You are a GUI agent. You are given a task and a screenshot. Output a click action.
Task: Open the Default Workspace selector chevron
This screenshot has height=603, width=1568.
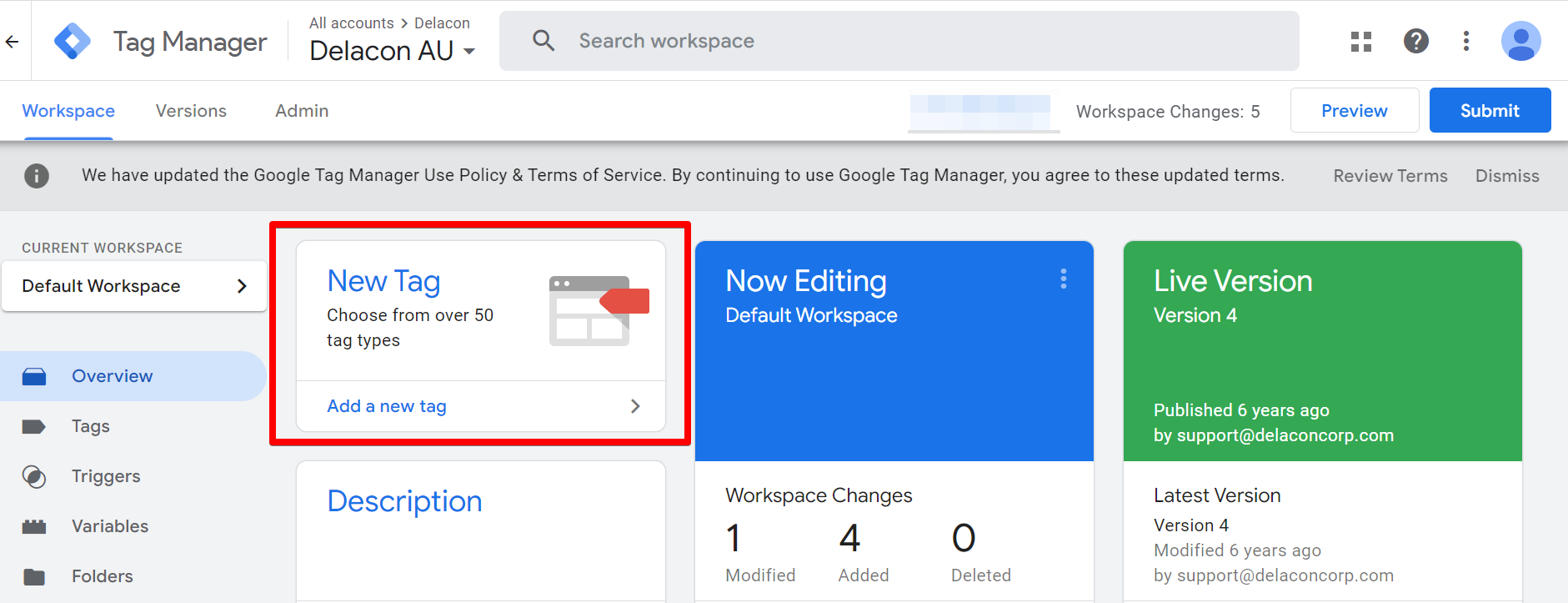point(242,286)
